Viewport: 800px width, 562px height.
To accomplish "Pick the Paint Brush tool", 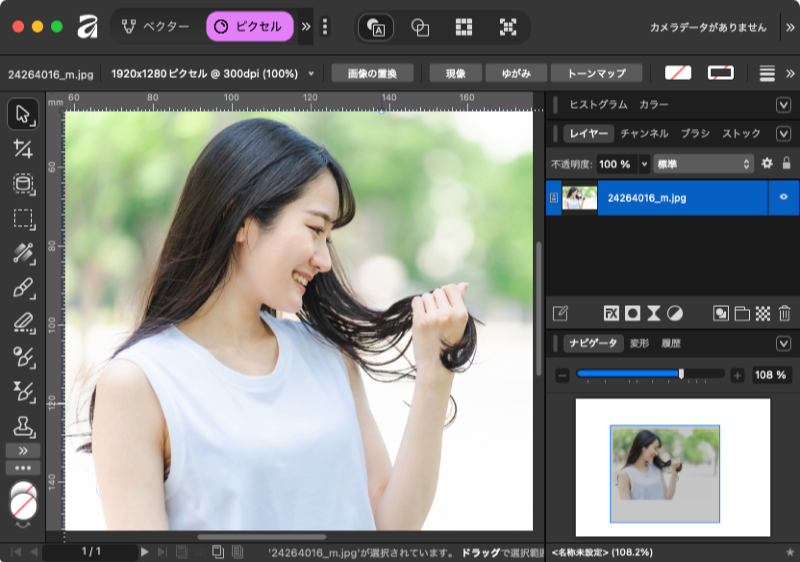I will click(x=24, y=288).
